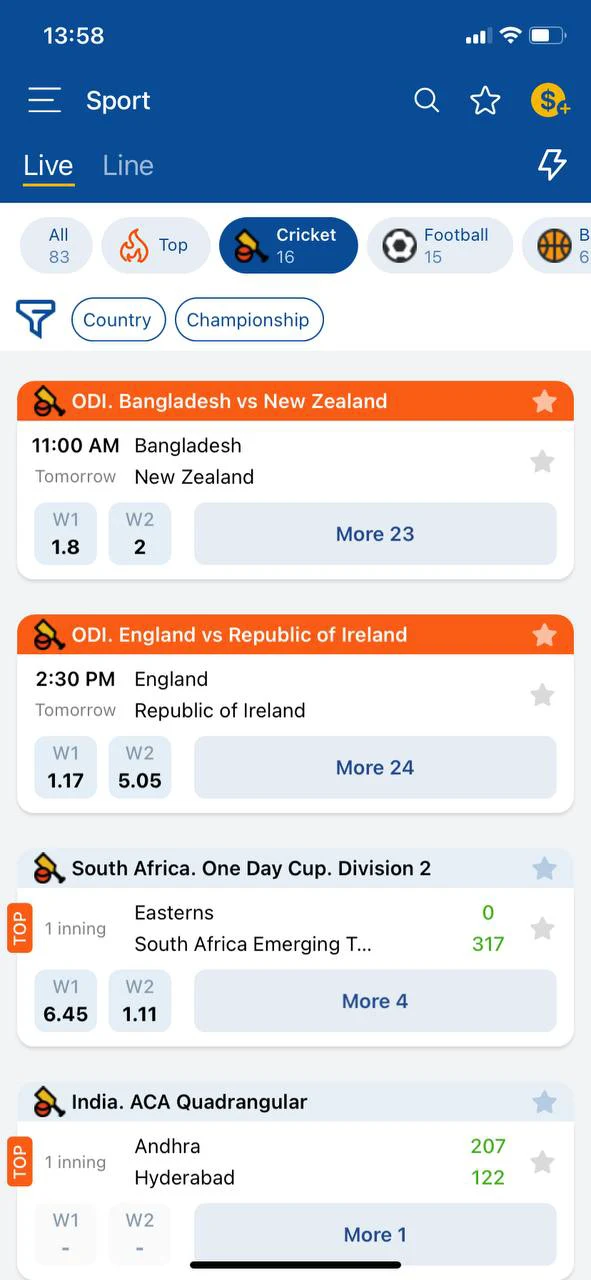Viewport: 591px width, 1280px height.
Task: Select the Live tab
Action: click(48, 165)
